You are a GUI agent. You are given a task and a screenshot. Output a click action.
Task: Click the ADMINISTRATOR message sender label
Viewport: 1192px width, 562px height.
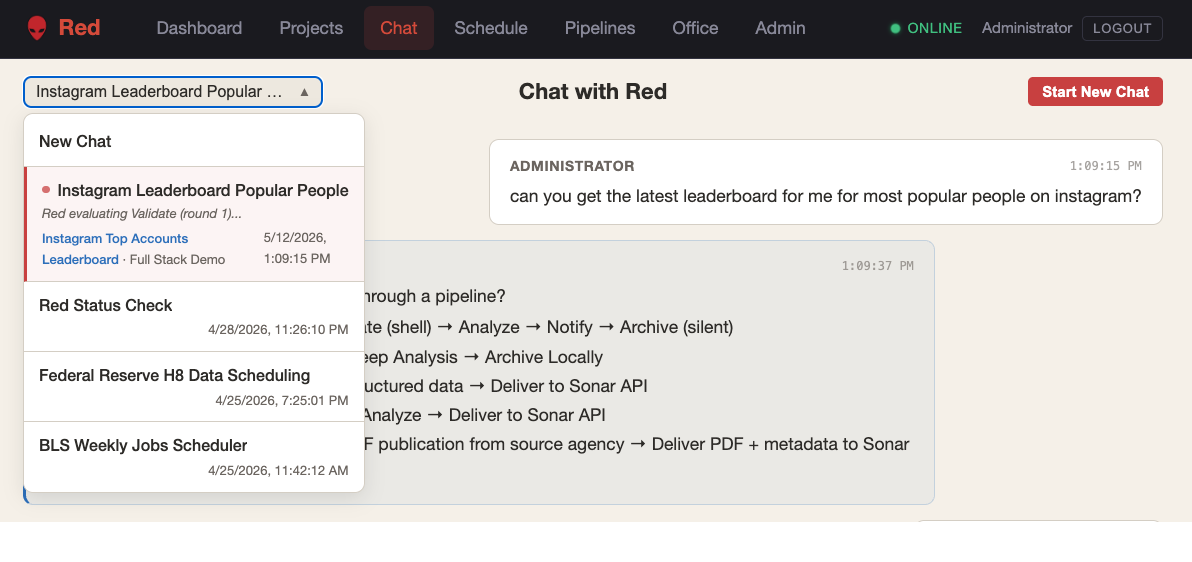click(572, 167)
